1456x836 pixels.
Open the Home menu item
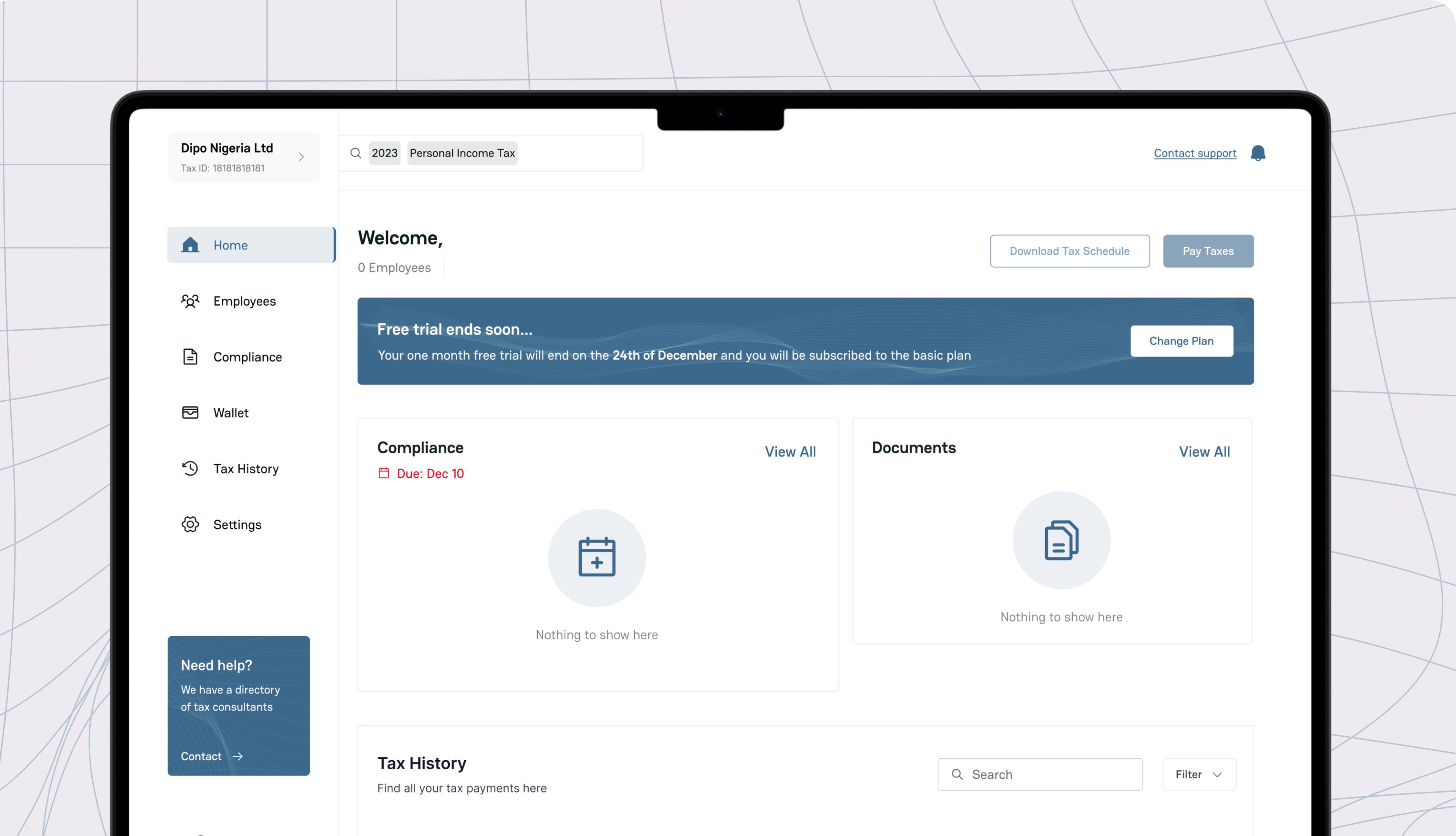(251, 245)
